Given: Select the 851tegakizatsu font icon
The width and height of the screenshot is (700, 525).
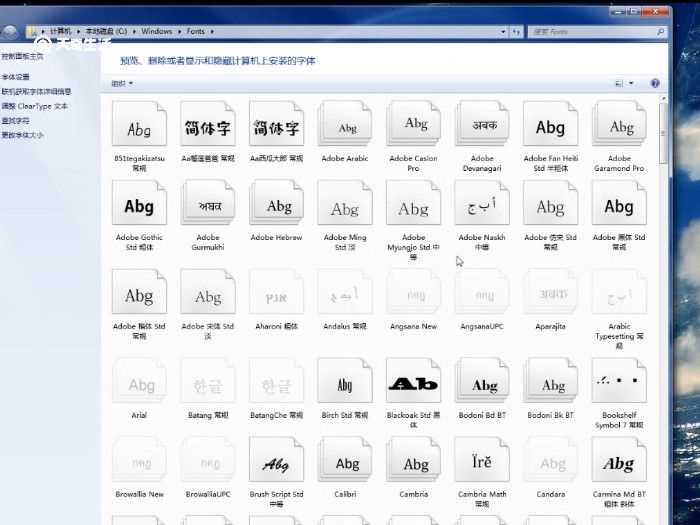Looking at the screenshot, I should [x=139, y=124].
